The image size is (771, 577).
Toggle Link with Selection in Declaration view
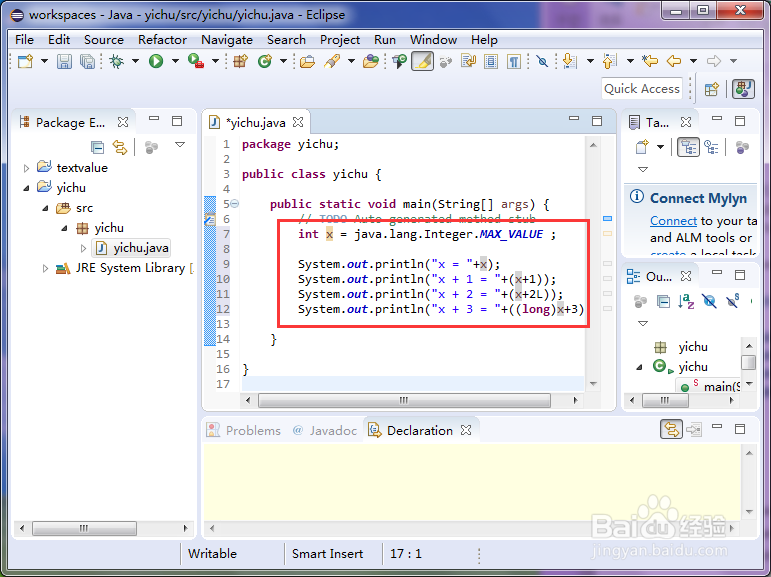point(671,429)
